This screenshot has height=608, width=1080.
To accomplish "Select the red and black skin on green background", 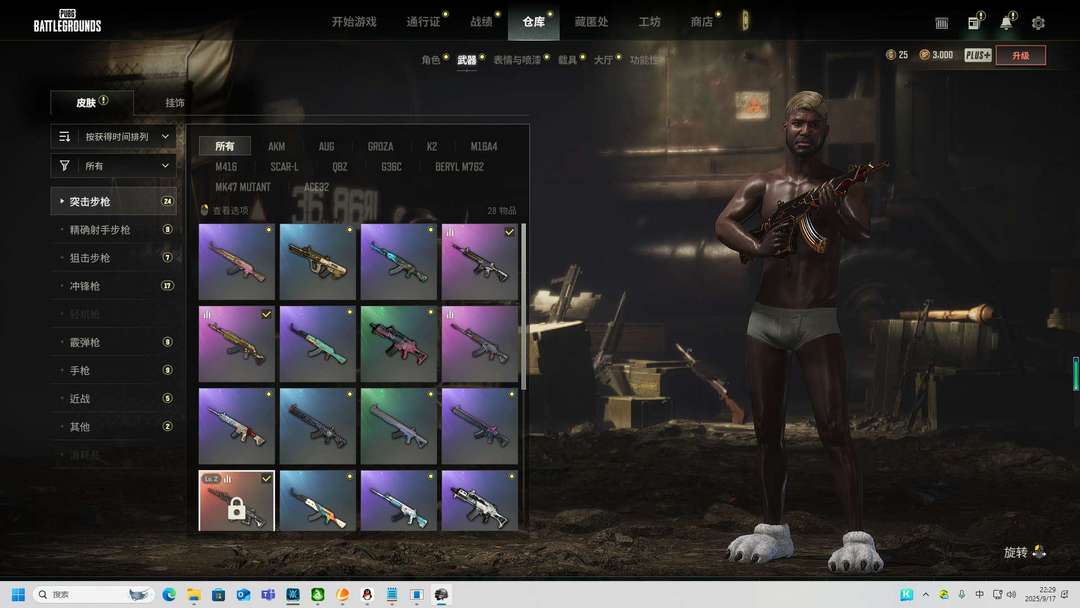I will 399,344.
